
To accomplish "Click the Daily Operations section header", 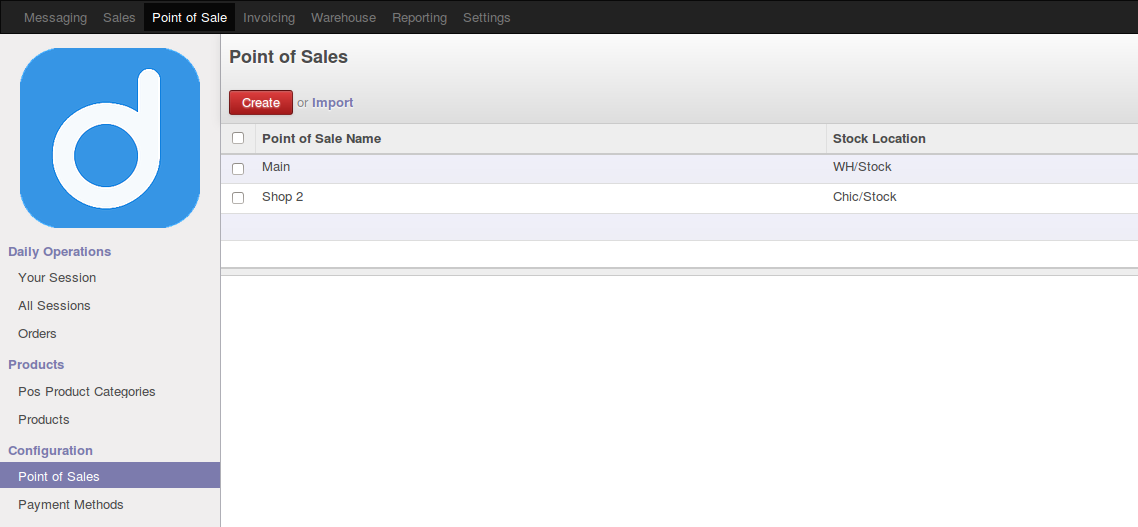I will coord(60,252).
